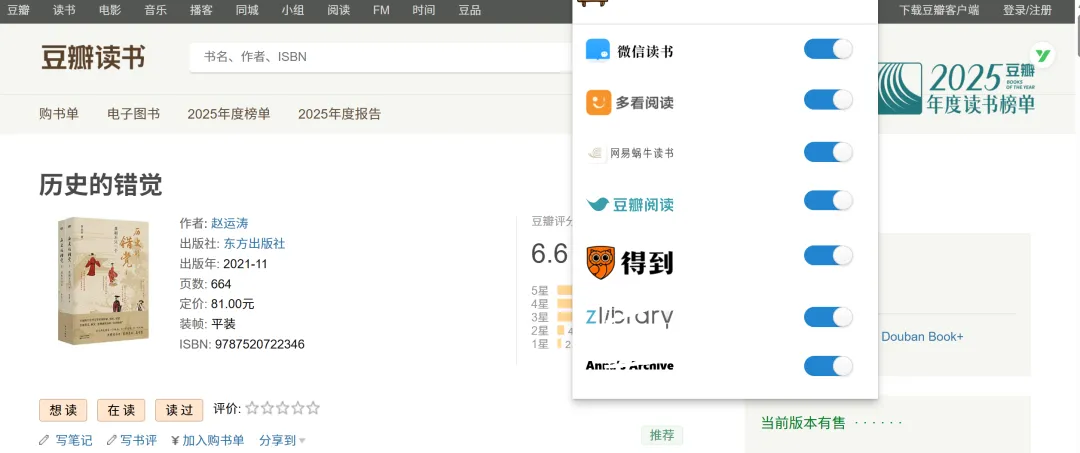The image size is (1080, 453).
Task: Click the 得到 owl icon
Action: 600,262
